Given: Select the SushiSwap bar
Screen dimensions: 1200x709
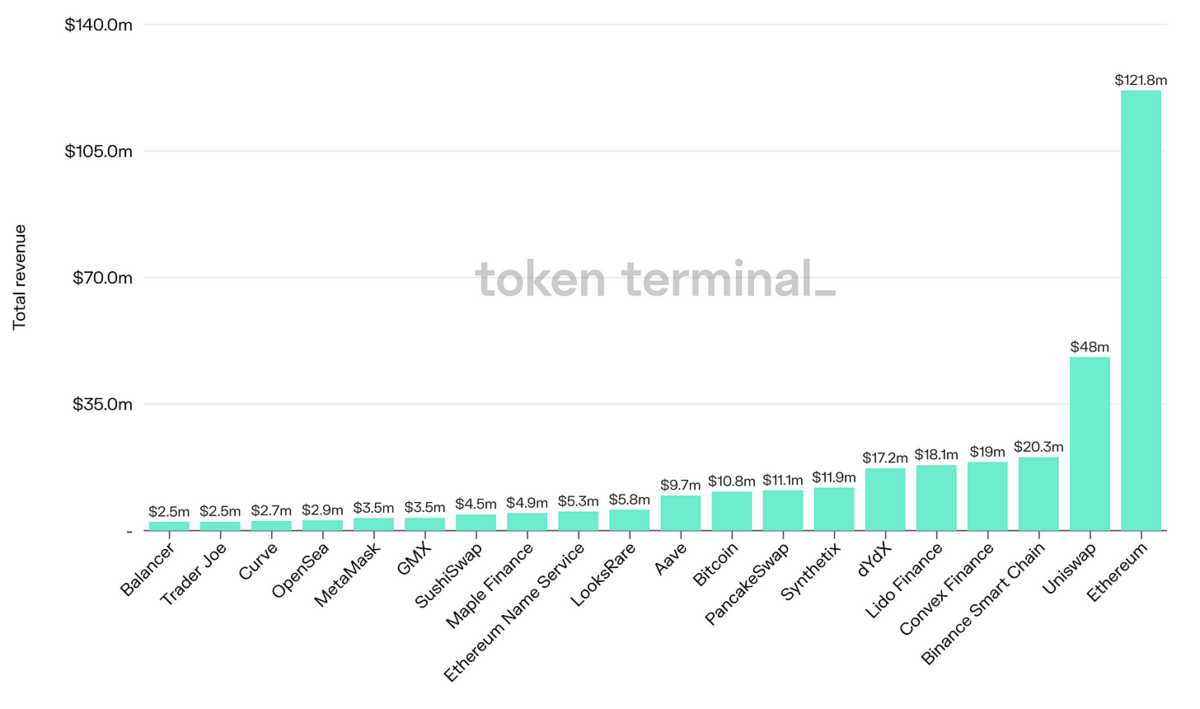Looking at the screenshot, I should (x=476, y=522).
